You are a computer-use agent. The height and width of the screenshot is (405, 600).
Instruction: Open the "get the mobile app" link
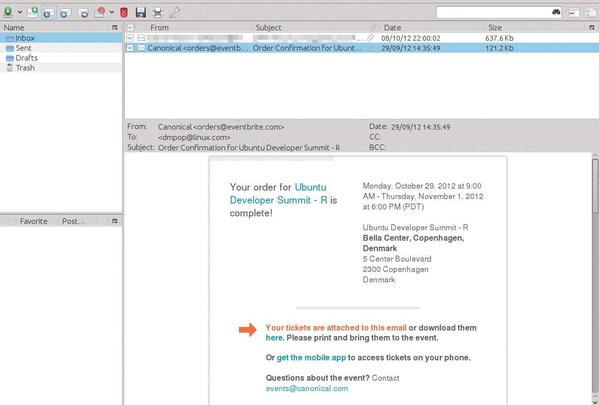point(311,358)
